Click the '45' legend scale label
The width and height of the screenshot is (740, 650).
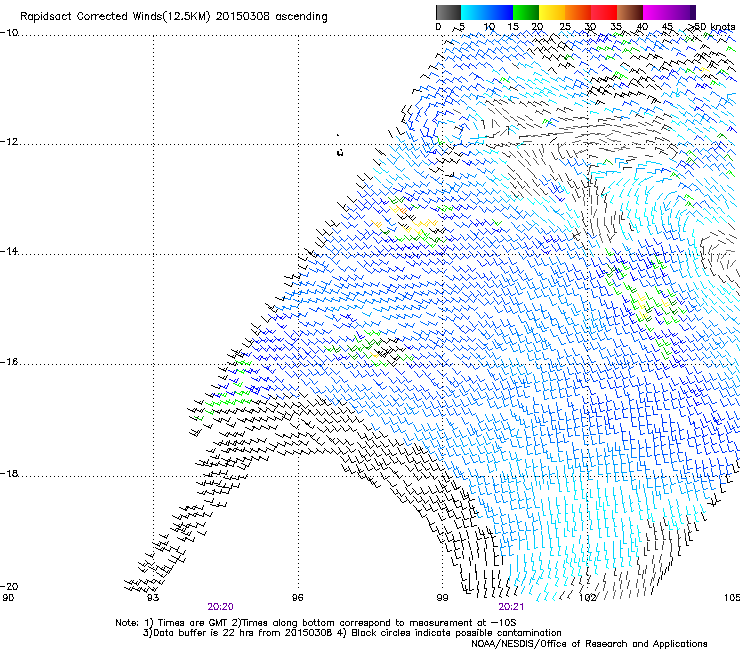click(x=667, y=27)
